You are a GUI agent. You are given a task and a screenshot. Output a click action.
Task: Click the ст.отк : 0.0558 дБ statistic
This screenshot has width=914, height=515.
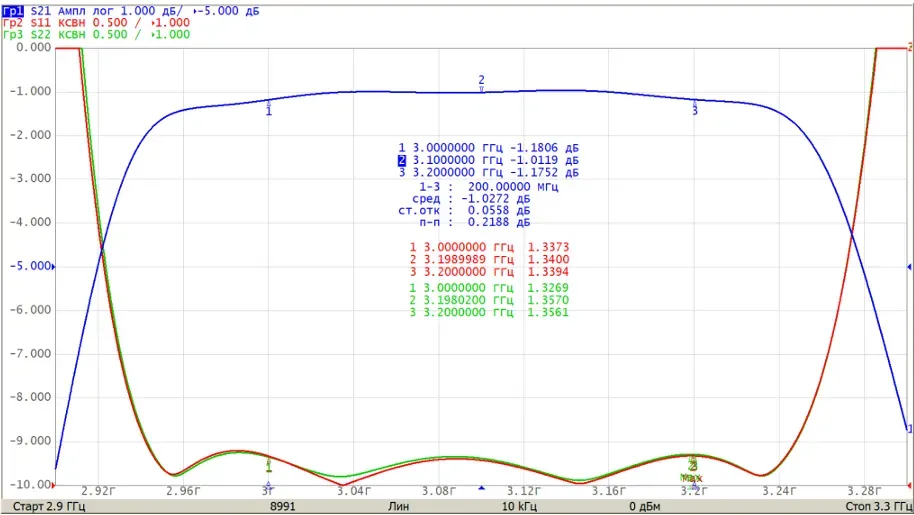[464, 210]
